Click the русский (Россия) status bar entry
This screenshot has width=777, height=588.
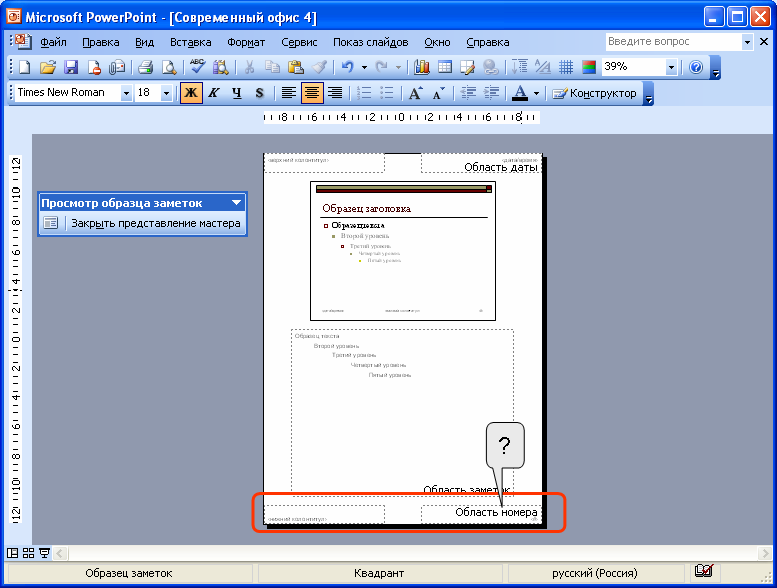(595, 573)
